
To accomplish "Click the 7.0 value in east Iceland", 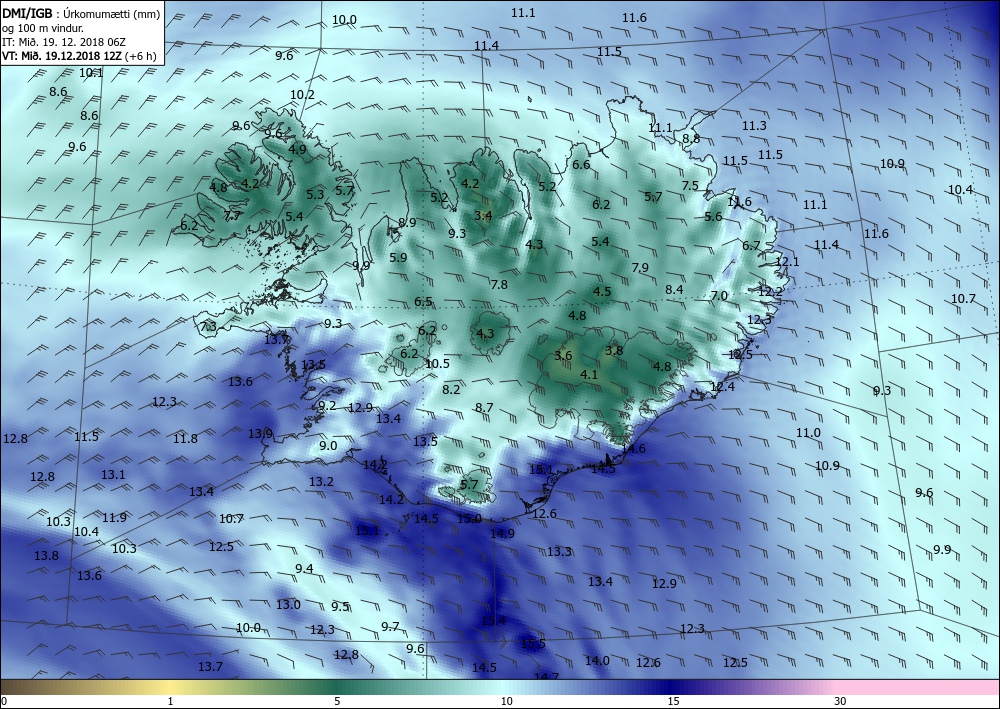I will [x=719, y=296].
